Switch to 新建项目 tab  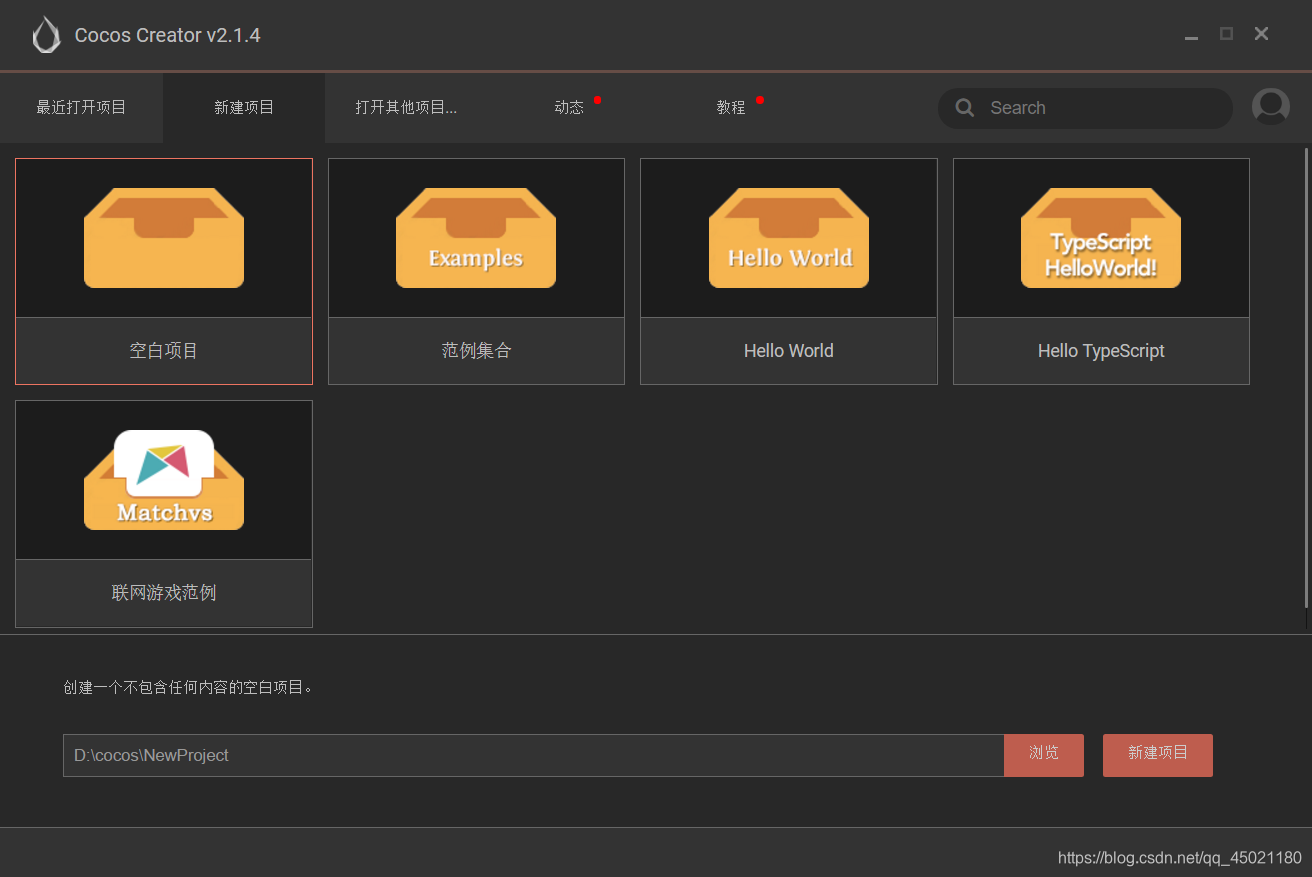[244, 108]
